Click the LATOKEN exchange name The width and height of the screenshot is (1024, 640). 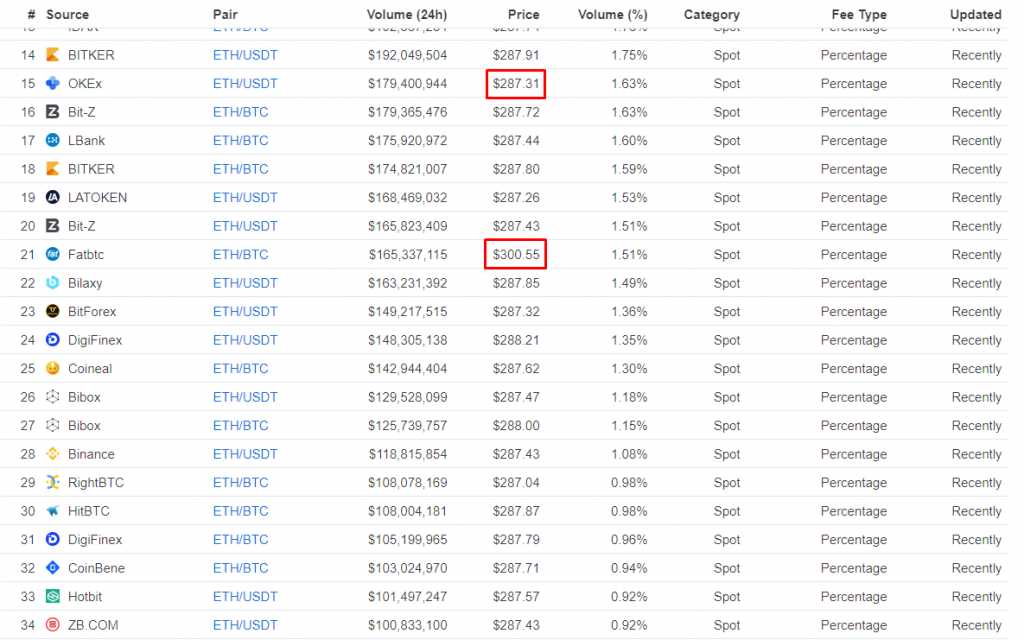point(98,197)
